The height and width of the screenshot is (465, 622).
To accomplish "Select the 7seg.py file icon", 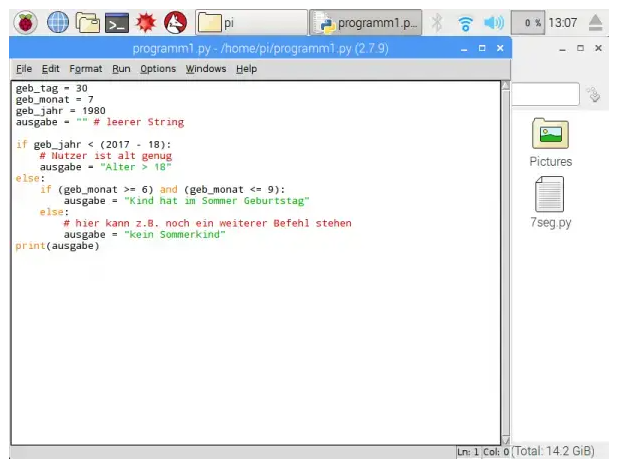I will click(549, 194).
